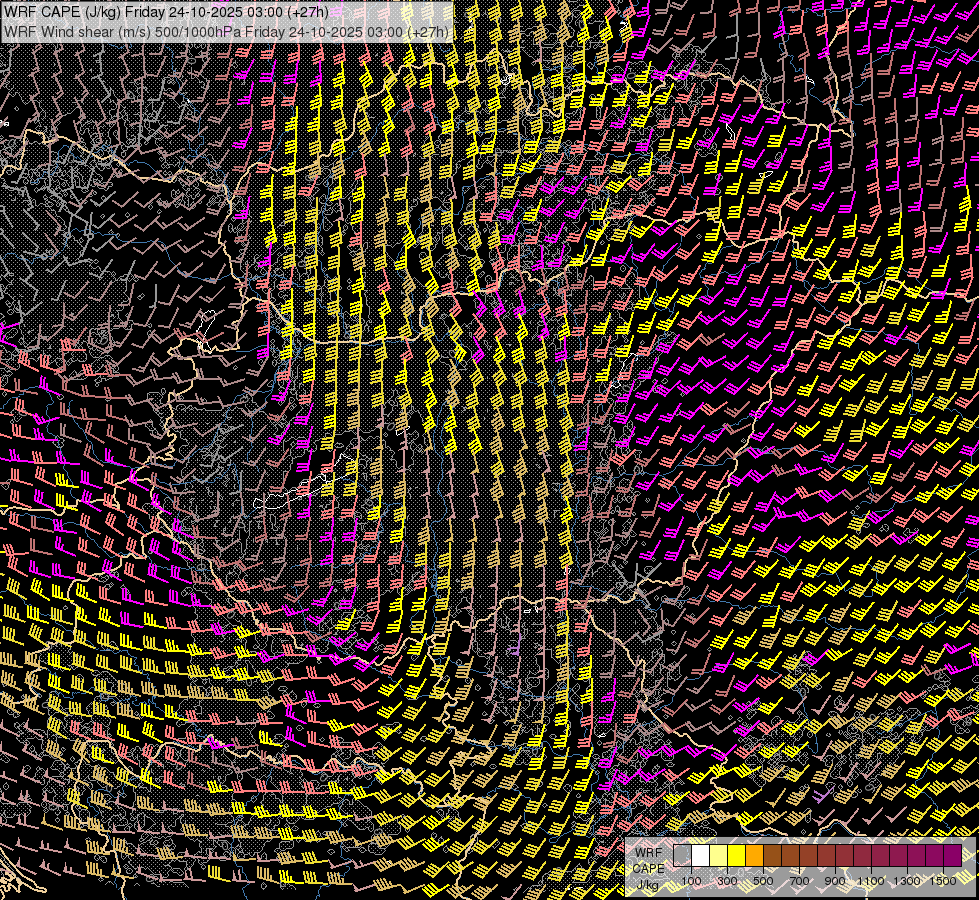Pick the bright yellow CAPE legend swatch
Screen dimensions: 979x900
tap(736, 855)
